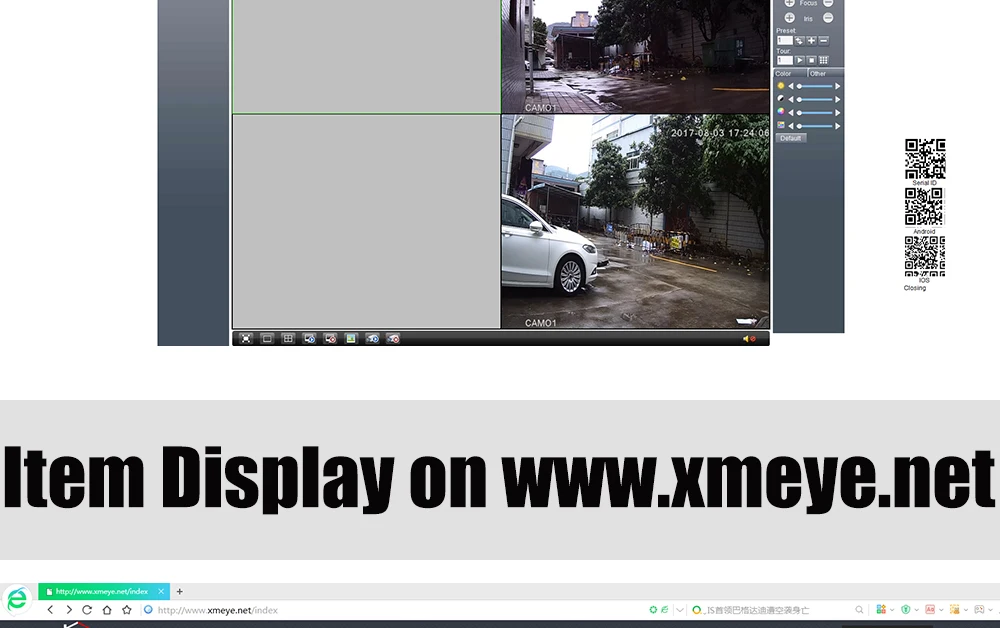Select the bottom CAM01 video with white car

[x=635, y=221]
